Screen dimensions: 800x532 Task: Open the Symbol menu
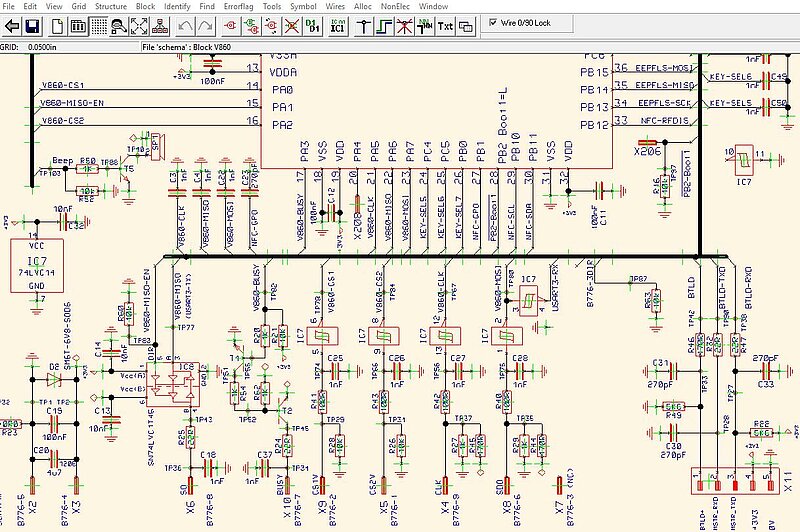[x=303, y=6]
